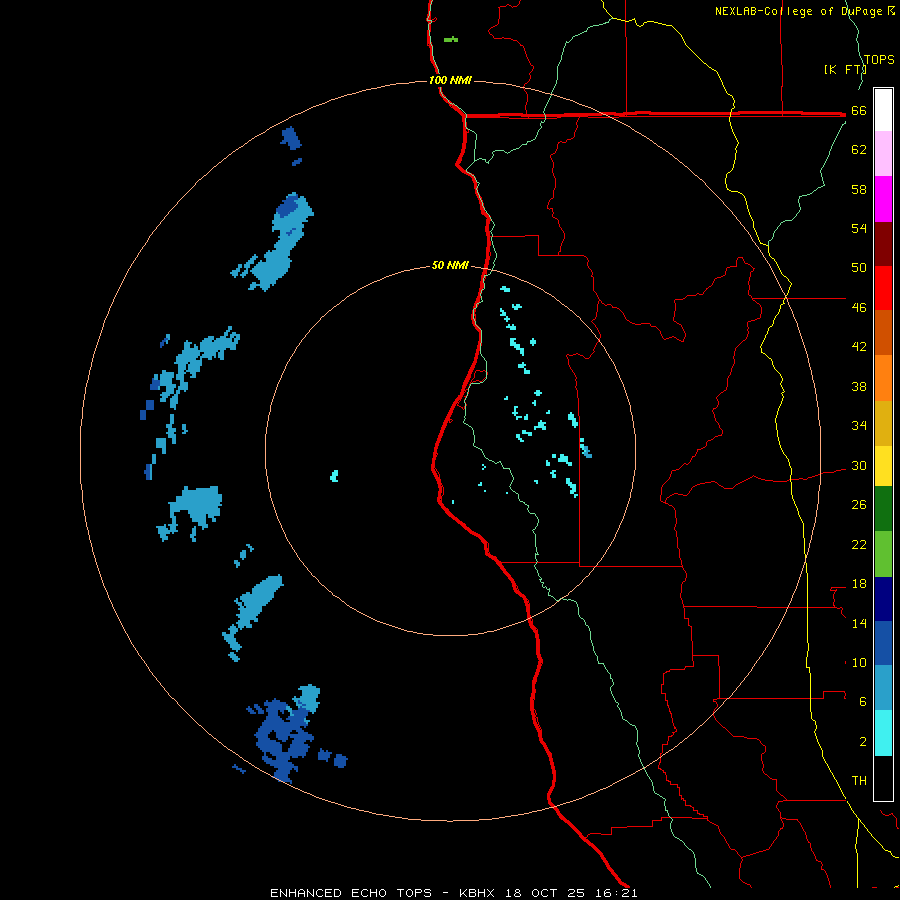
Task: Click the "66" scale value
Action: (x=859, y=110)
